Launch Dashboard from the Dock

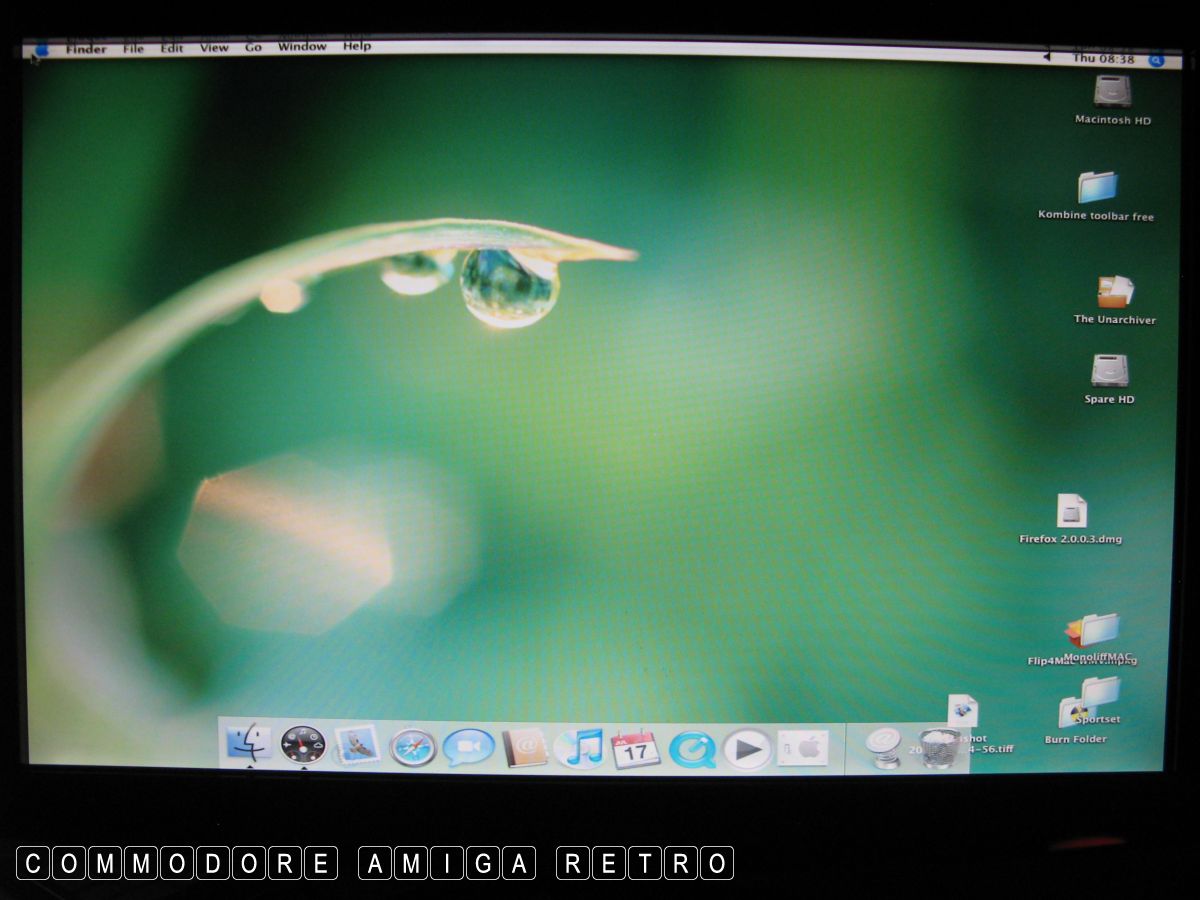(302, 745)
